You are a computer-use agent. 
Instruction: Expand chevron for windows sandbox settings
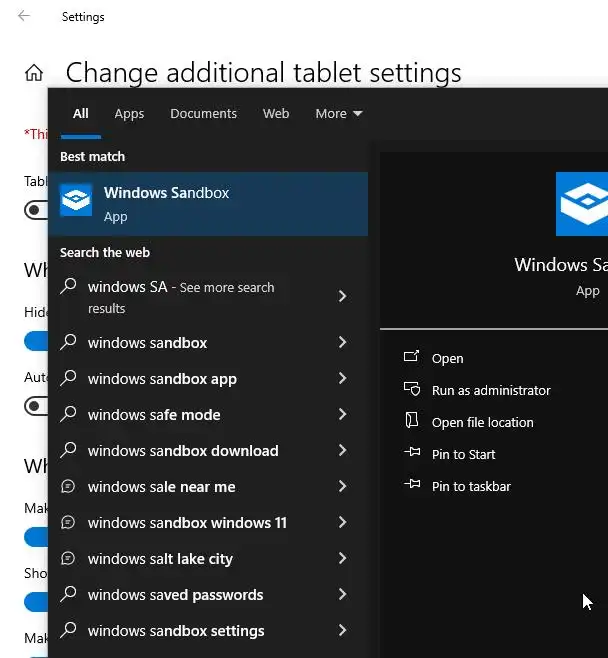pos(342,631)
